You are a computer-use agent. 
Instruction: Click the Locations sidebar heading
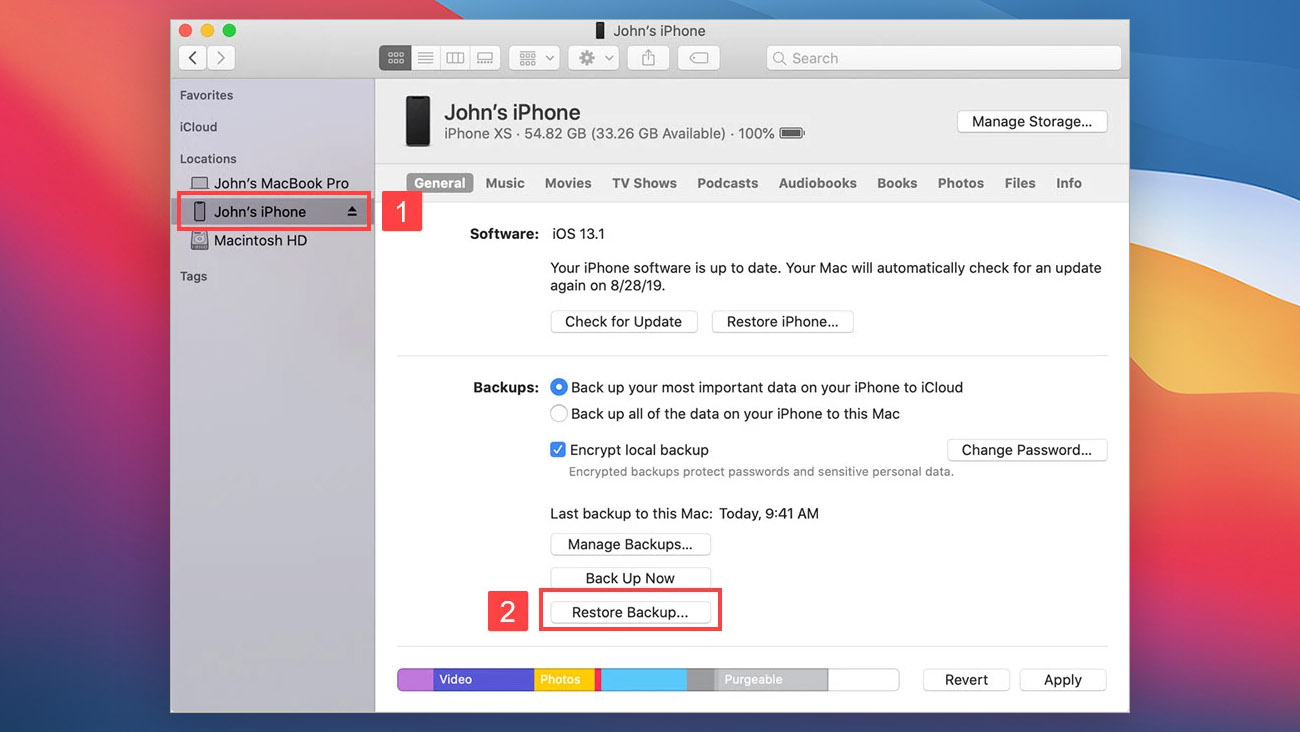(x=208, y=159)
